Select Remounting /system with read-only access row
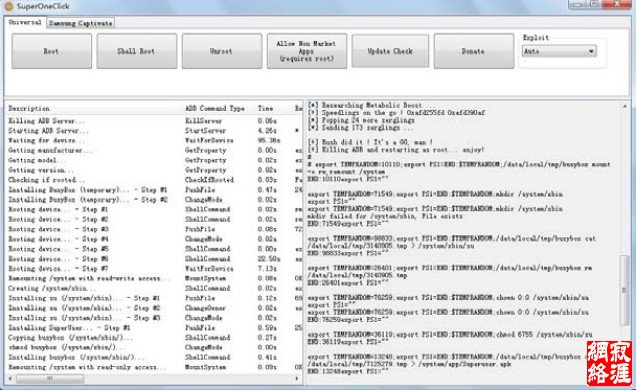Image resolution: width=637 pixels, height=391 pixels. pyautogui.click(x=154, y=367)
